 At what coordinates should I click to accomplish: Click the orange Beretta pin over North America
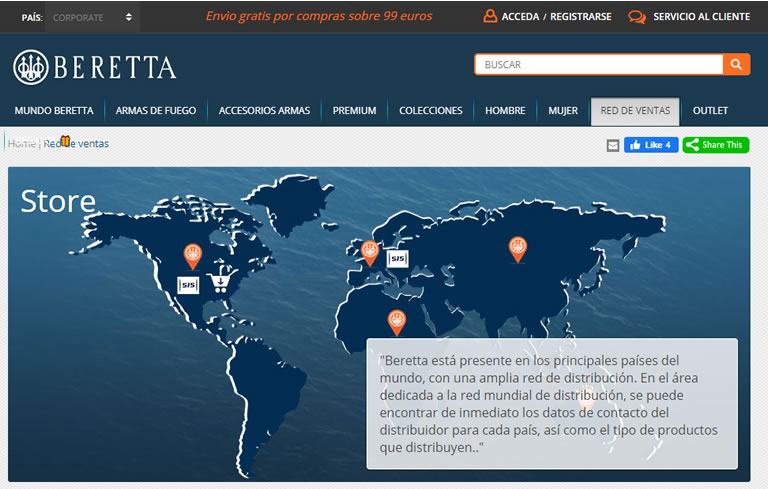[x=192, y=256]
